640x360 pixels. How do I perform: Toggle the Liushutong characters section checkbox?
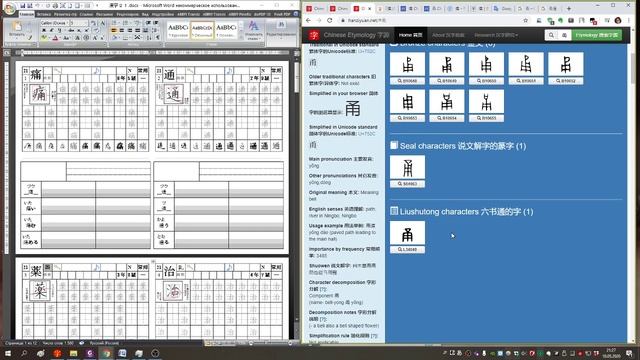coord(394,211)
